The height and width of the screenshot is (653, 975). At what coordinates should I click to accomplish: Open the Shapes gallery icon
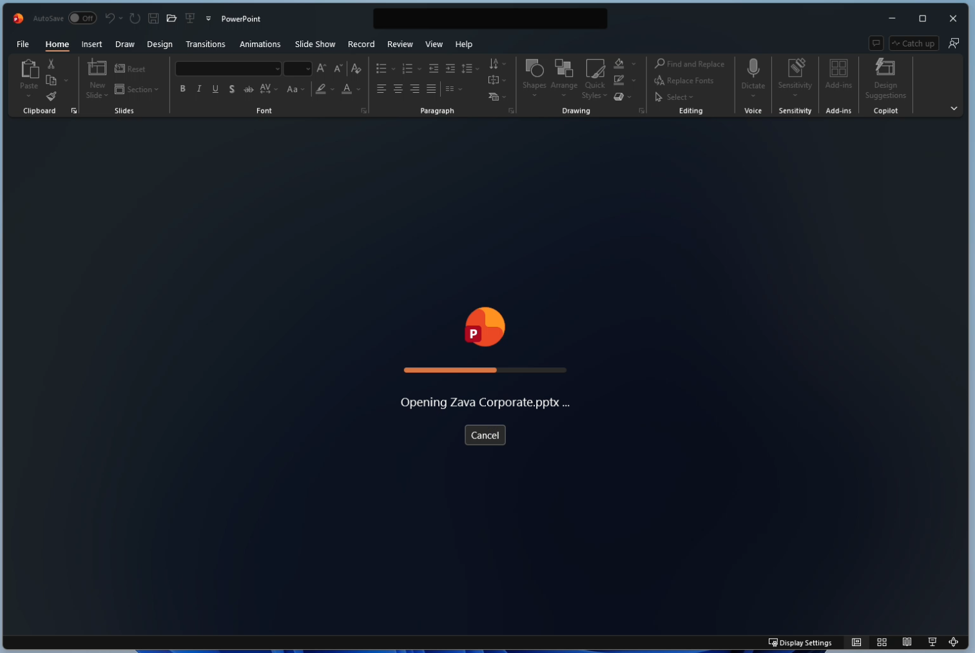[x=534, y=68]
